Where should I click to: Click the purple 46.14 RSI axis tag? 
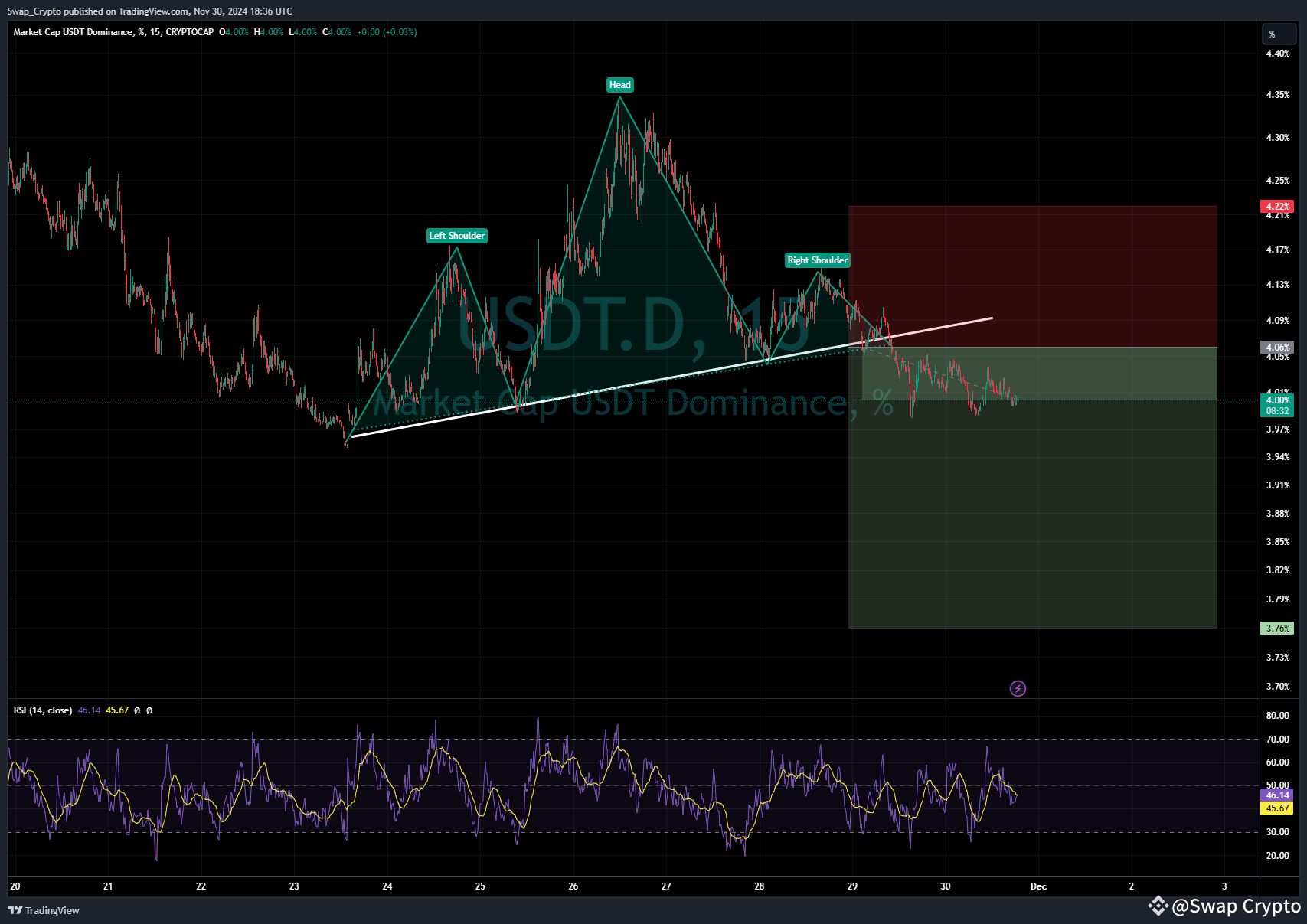coord(1277,795)
